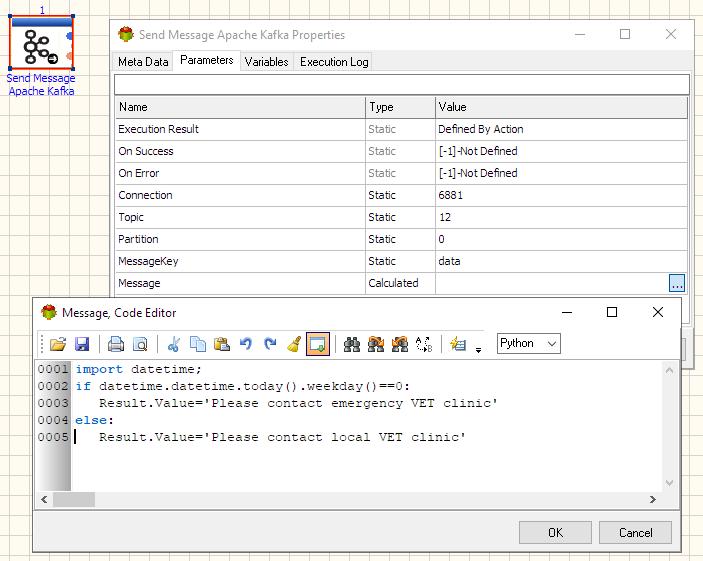Save the code with floppy icon
This screenshot has width=703, height=561.
point(82,344)
